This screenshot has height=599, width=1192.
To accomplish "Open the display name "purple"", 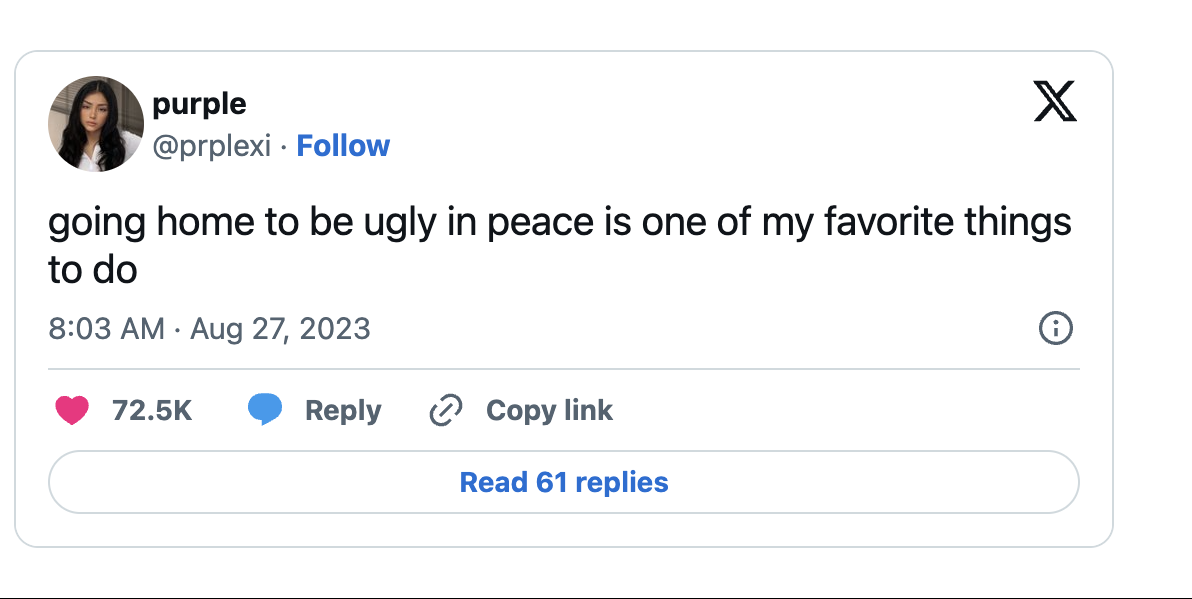I will [x=199, y=103].
